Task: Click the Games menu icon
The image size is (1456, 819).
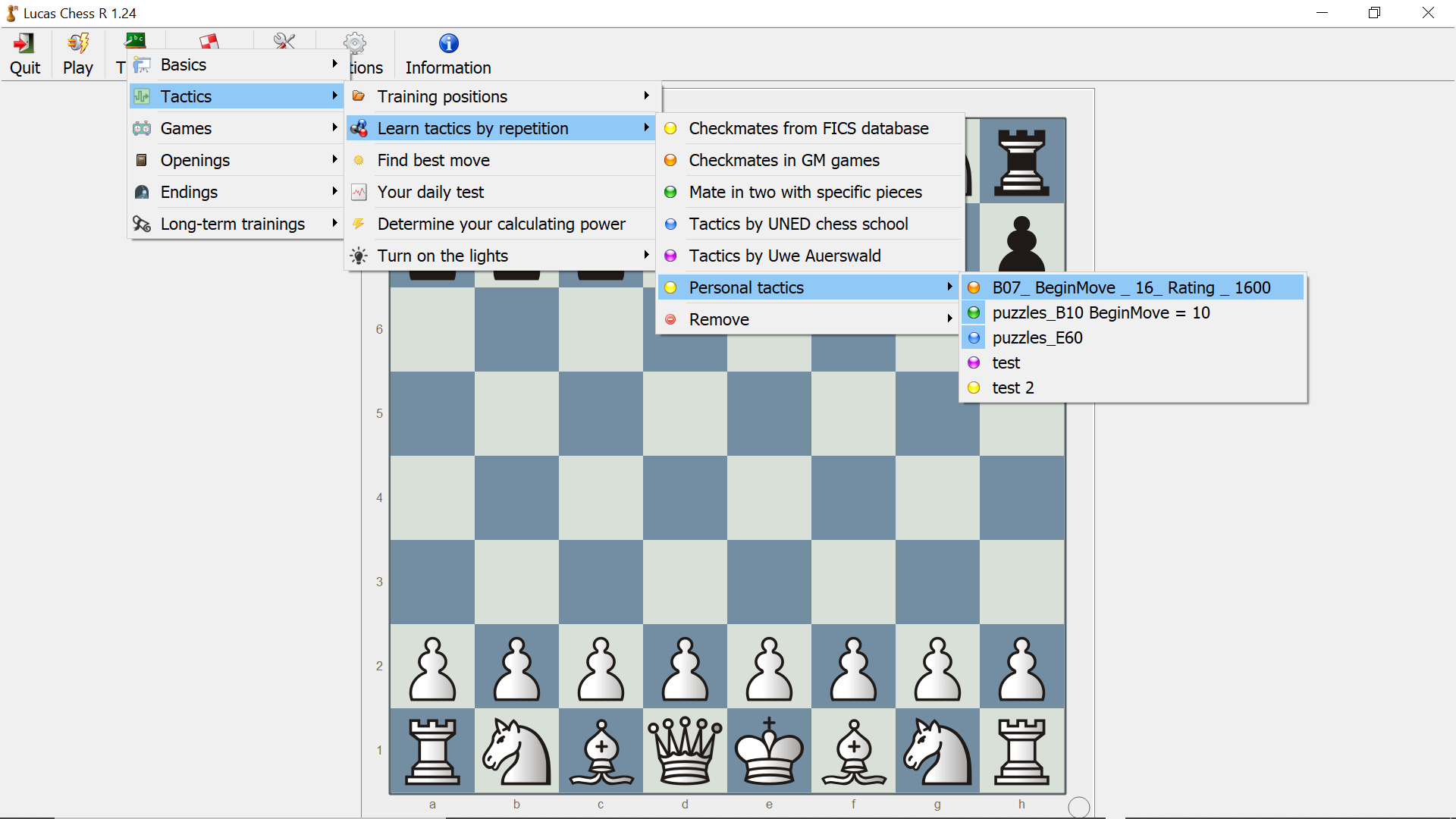Action: pyautogui.click(x=143, y=128)
